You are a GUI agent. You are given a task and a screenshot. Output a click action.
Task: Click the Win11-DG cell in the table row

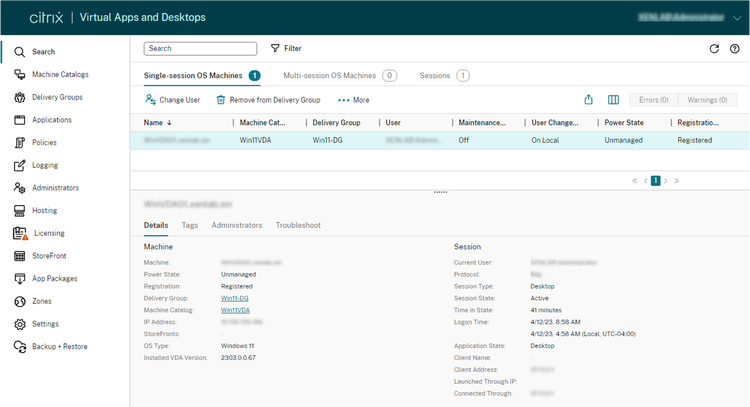(327, 140)
